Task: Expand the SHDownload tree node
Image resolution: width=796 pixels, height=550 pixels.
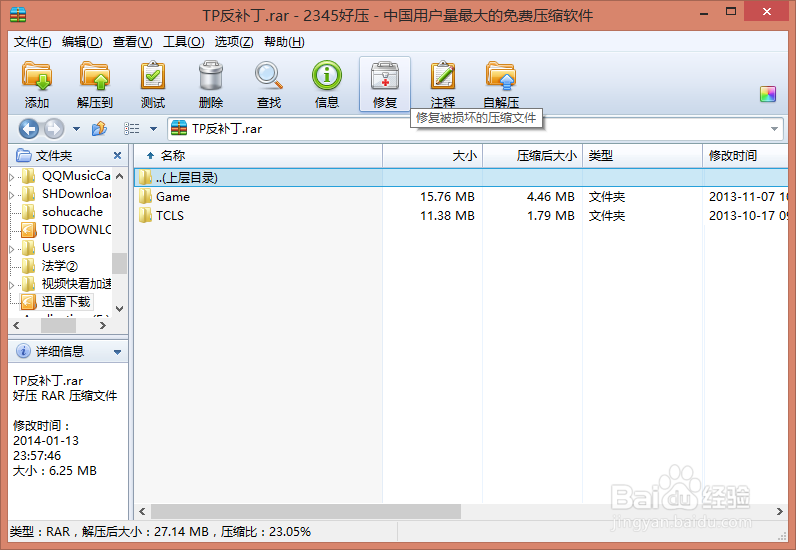Action: (12, 195)
